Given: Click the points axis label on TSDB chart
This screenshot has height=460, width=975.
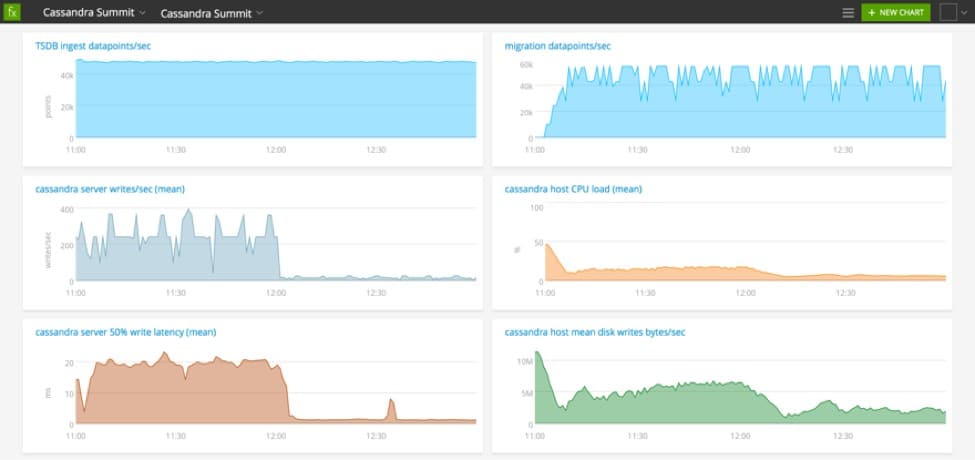Looking at the screenshot, I should pos(48,106).
